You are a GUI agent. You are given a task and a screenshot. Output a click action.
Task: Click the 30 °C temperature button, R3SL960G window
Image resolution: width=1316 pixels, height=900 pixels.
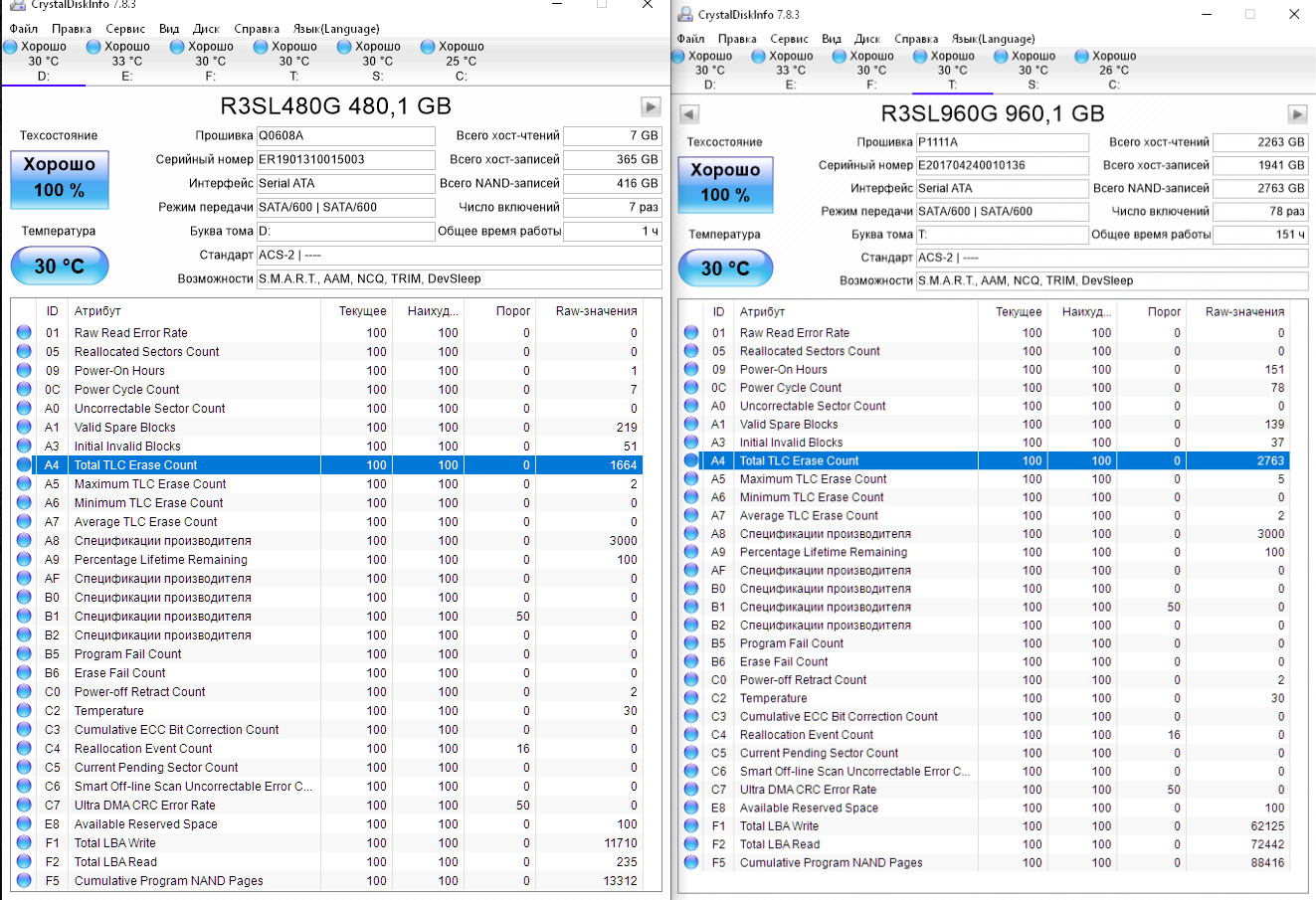(x=725, y=269)
